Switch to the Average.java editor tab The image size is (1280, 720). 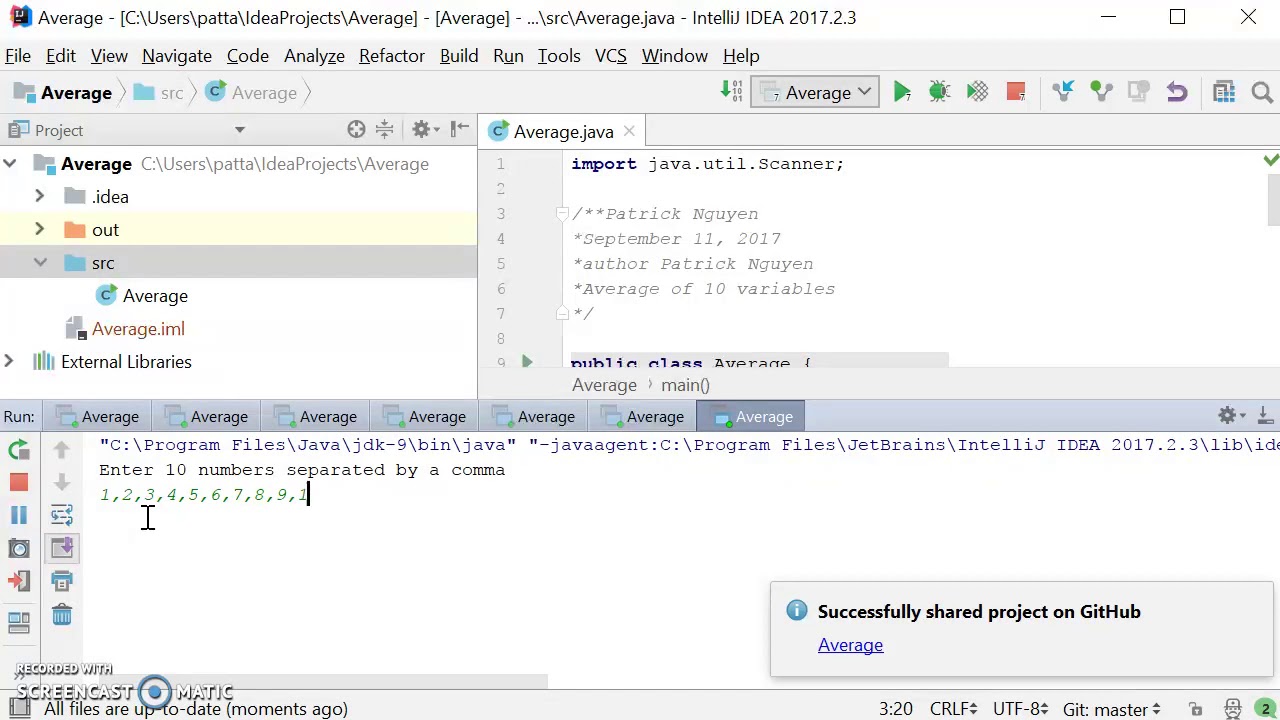tap(563, 132)
